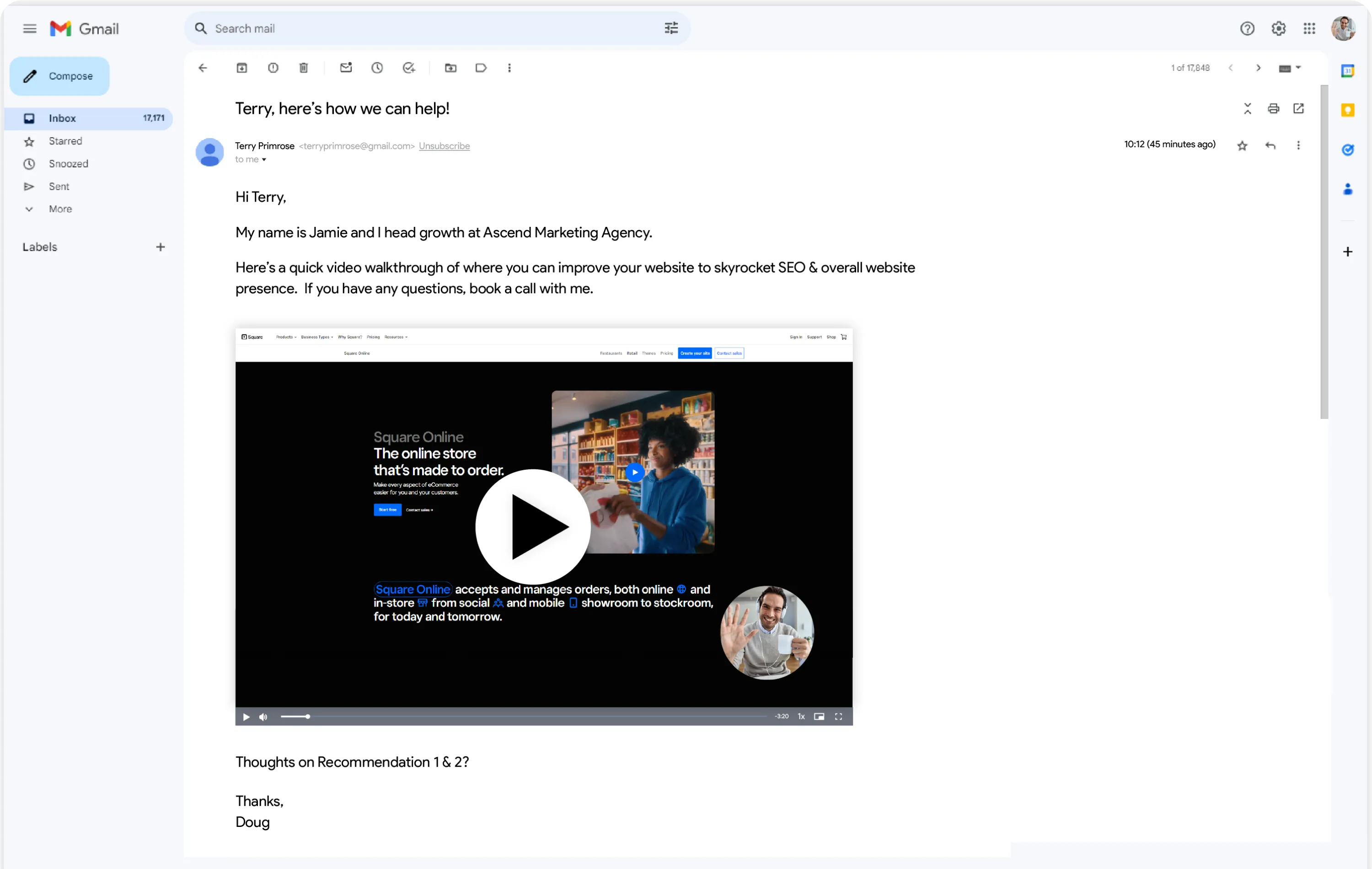Screen dimensions: 1372x869
Task: Click 'Create your site' button in video
Action: pyautogui.click(x=695, y=353)
